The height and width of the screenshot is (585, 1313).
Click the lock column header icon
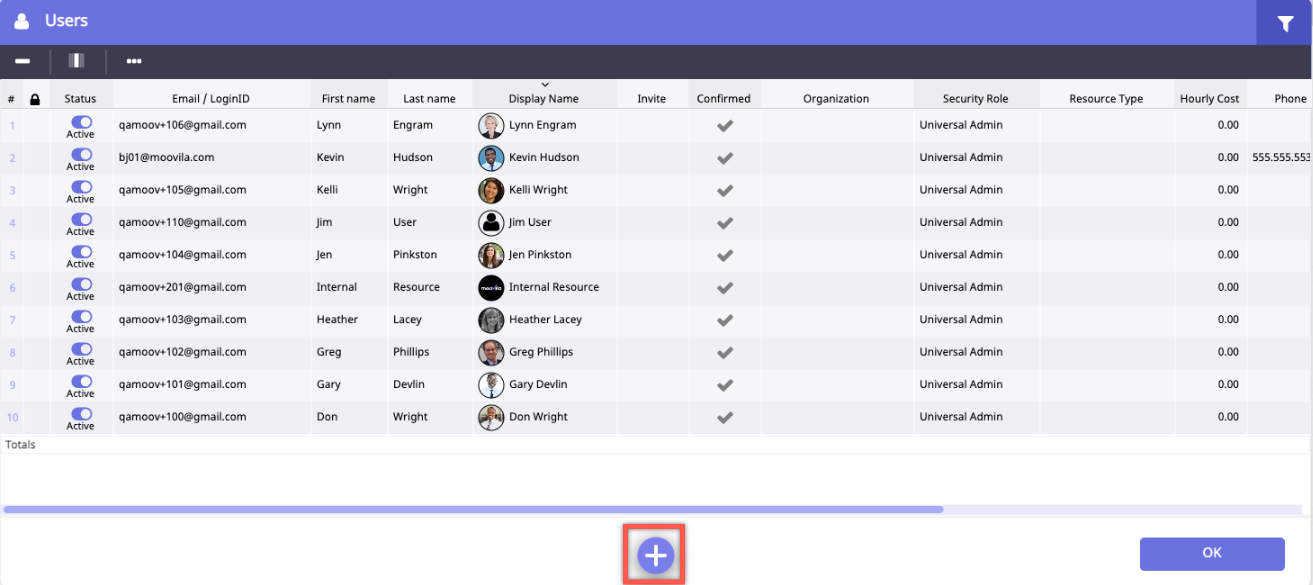coord(35,99)
